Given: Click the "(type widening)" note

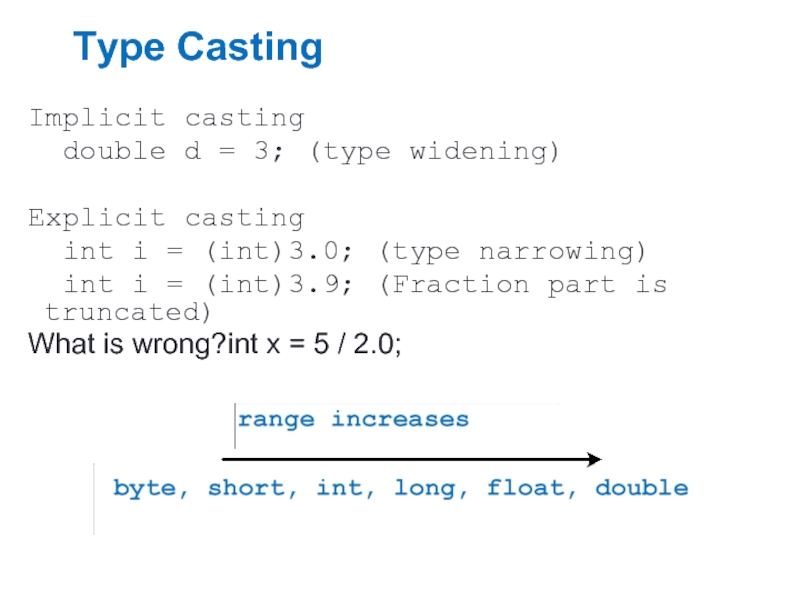Looking at the screenshot, I should (435, 151).
